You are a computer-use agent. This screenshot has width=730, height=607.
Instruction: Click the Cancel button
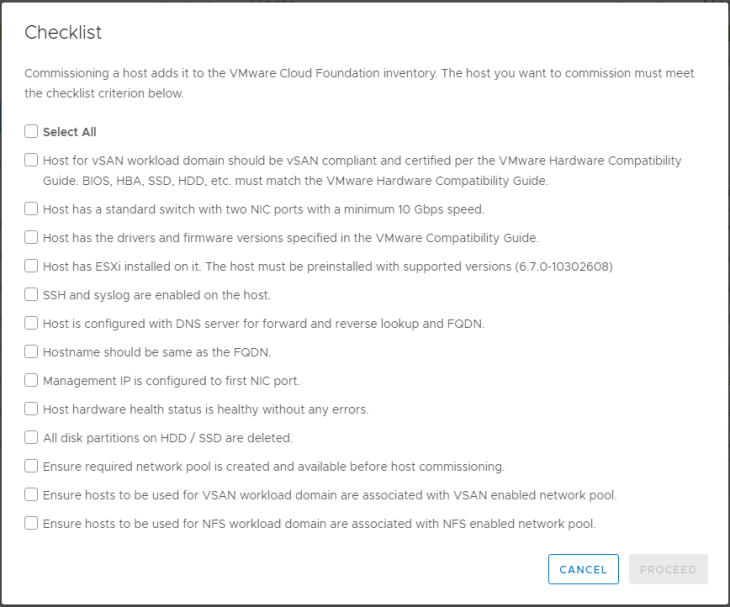click(583, 569)
